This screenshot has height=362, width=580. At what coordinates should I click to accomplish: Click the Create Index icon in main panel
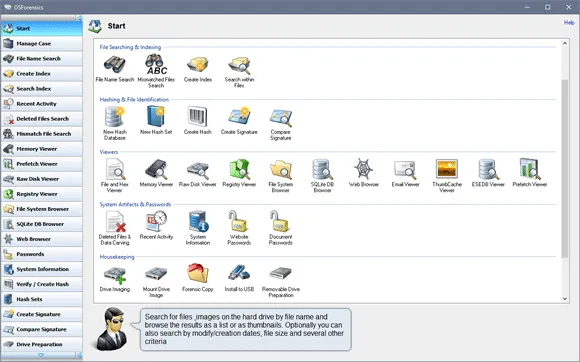click(x=198, y=65)
